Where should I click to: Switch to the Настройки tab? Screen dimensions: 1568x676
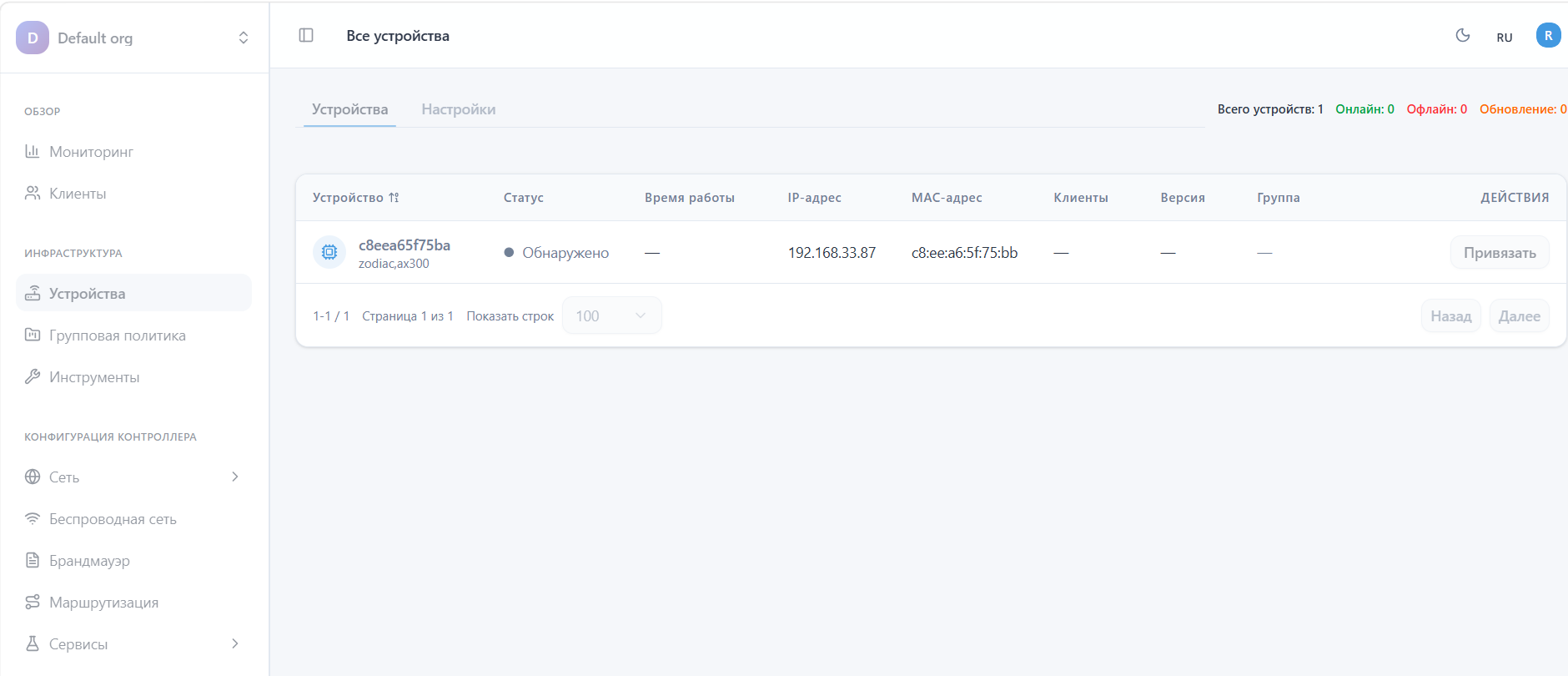pos(458,109)
